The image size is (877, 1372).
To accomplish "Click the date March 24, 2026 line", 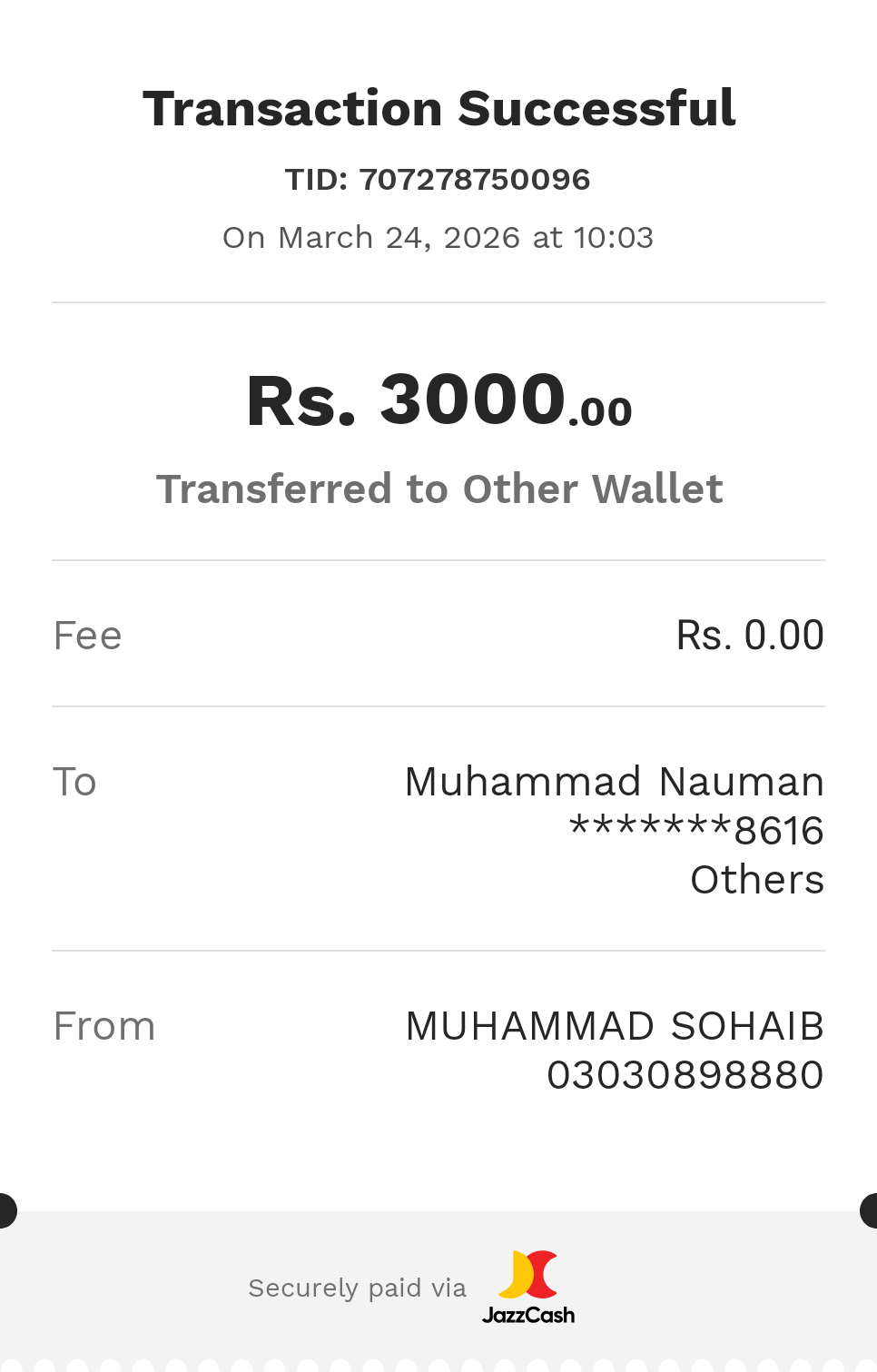I will tap(438, 238).
